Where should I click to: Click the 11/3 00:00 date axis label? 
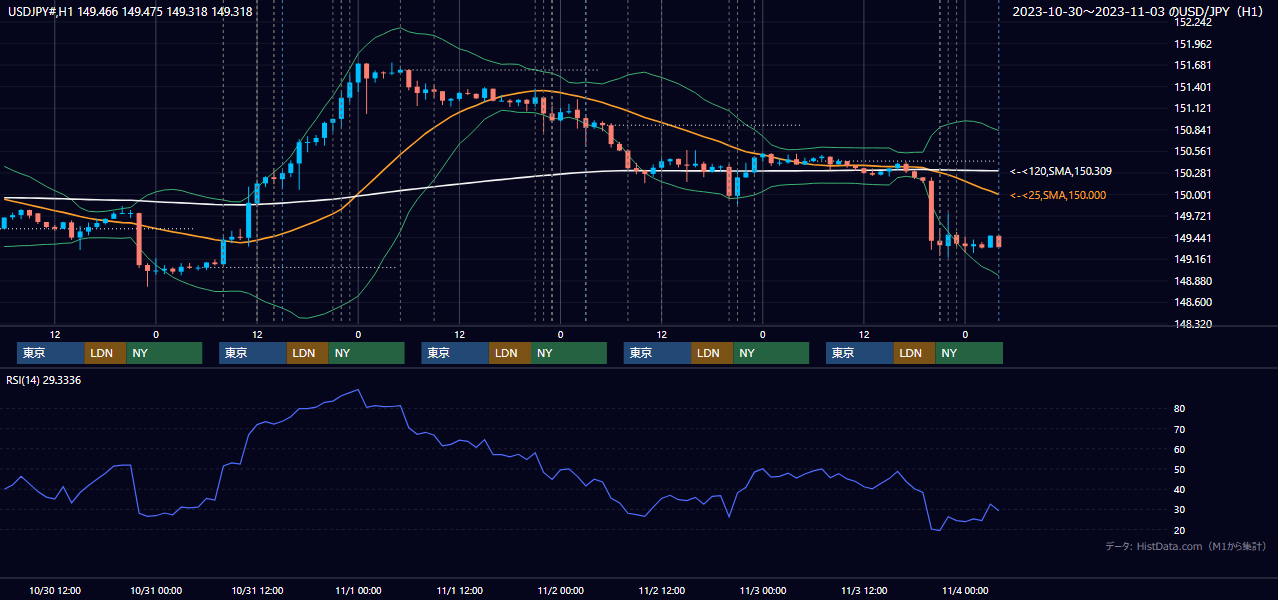tap(763, 591)
